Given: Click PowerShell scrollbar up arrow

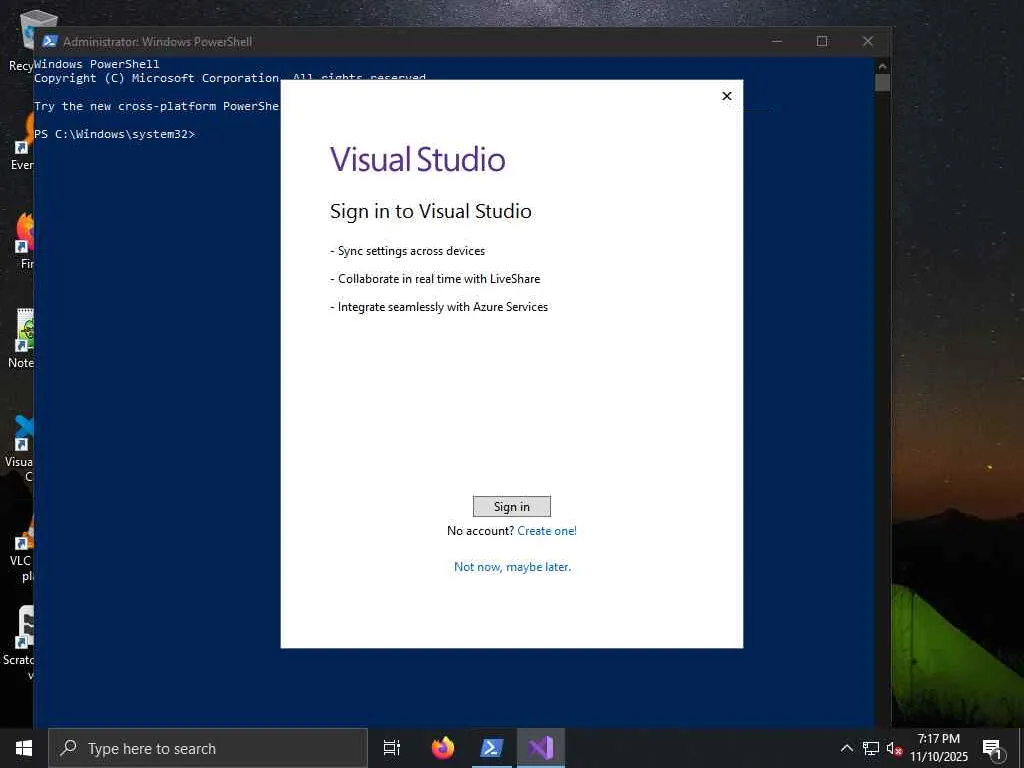Looking at the screenshot, I should (882, 65).
